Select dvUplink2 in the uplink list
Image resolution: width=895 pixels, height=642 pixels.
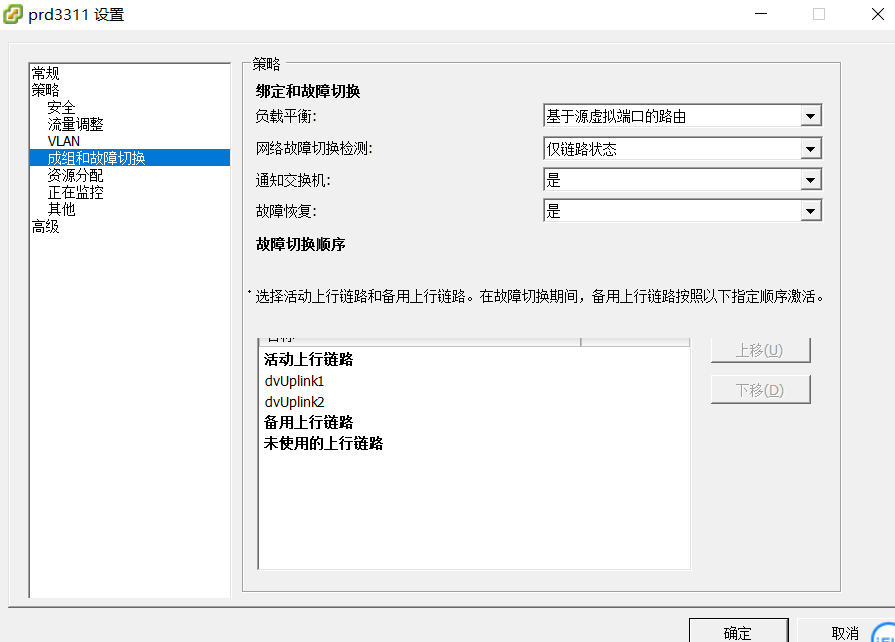(295, 402)
